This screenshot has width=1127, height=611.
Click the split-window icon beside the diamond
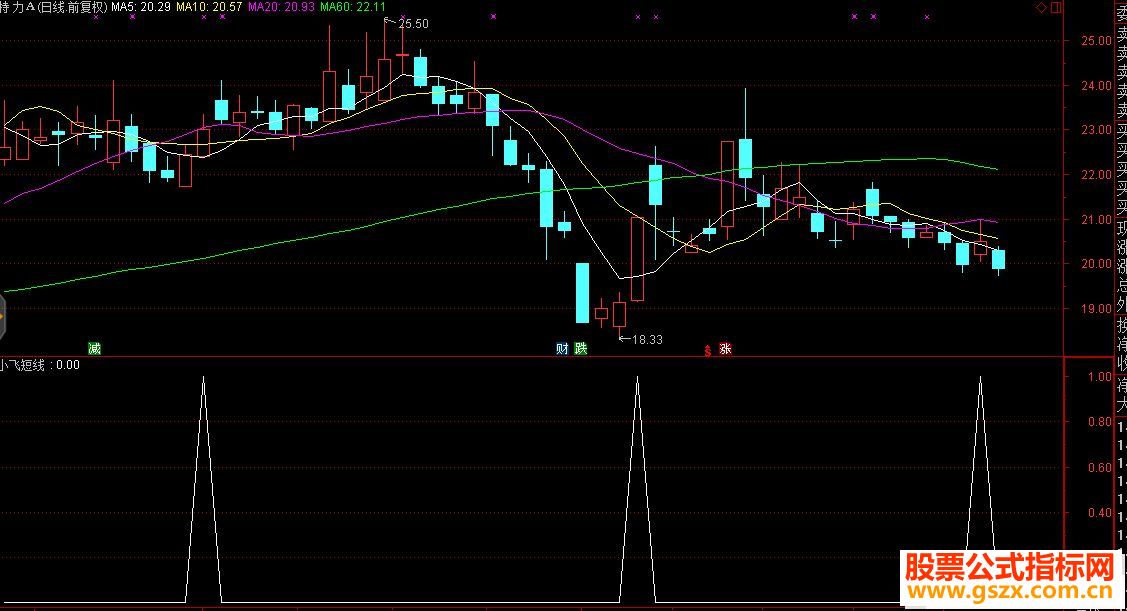[1056, 8]
